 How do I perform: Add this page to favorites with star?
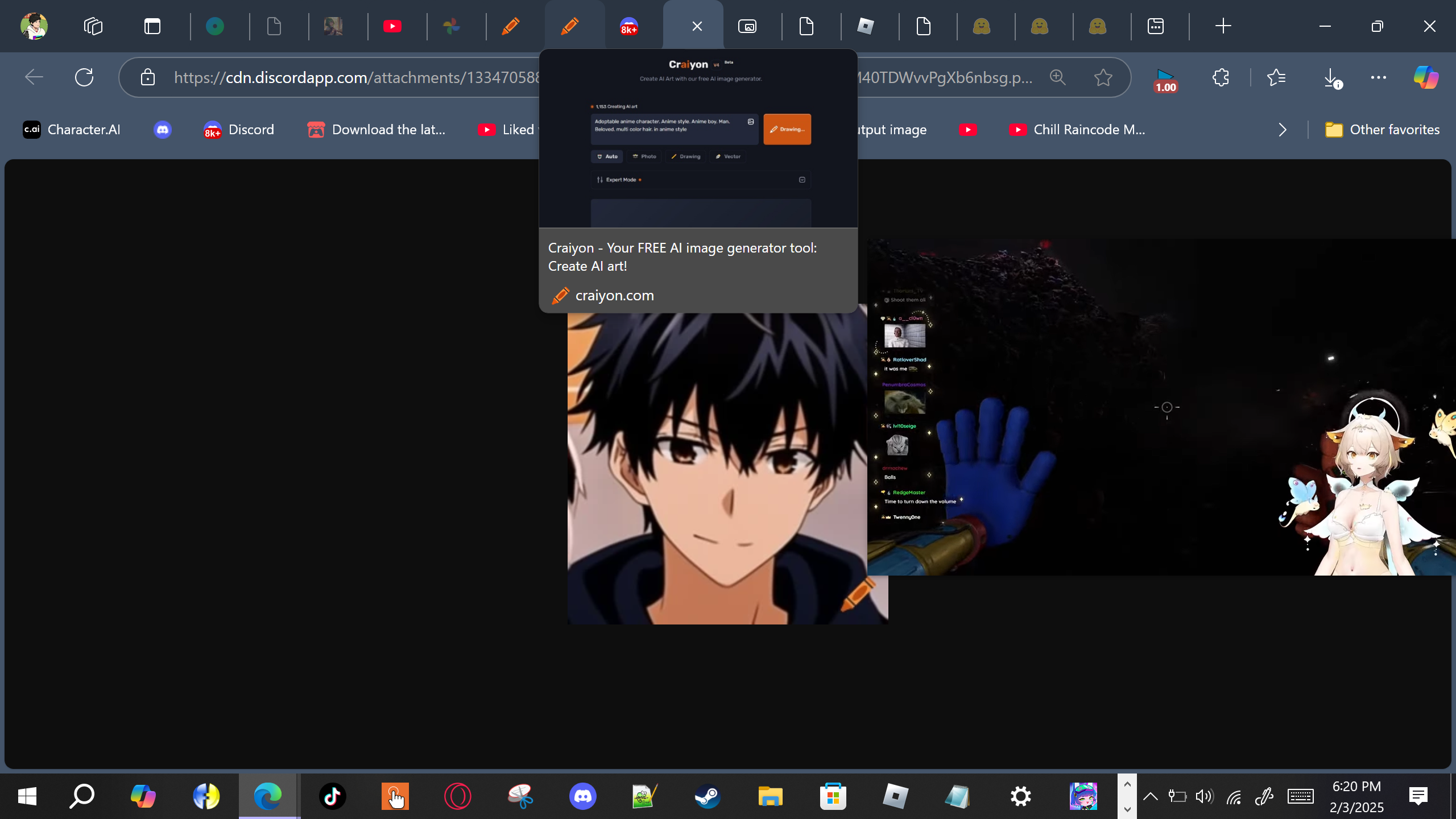(x=1103, y=77)
